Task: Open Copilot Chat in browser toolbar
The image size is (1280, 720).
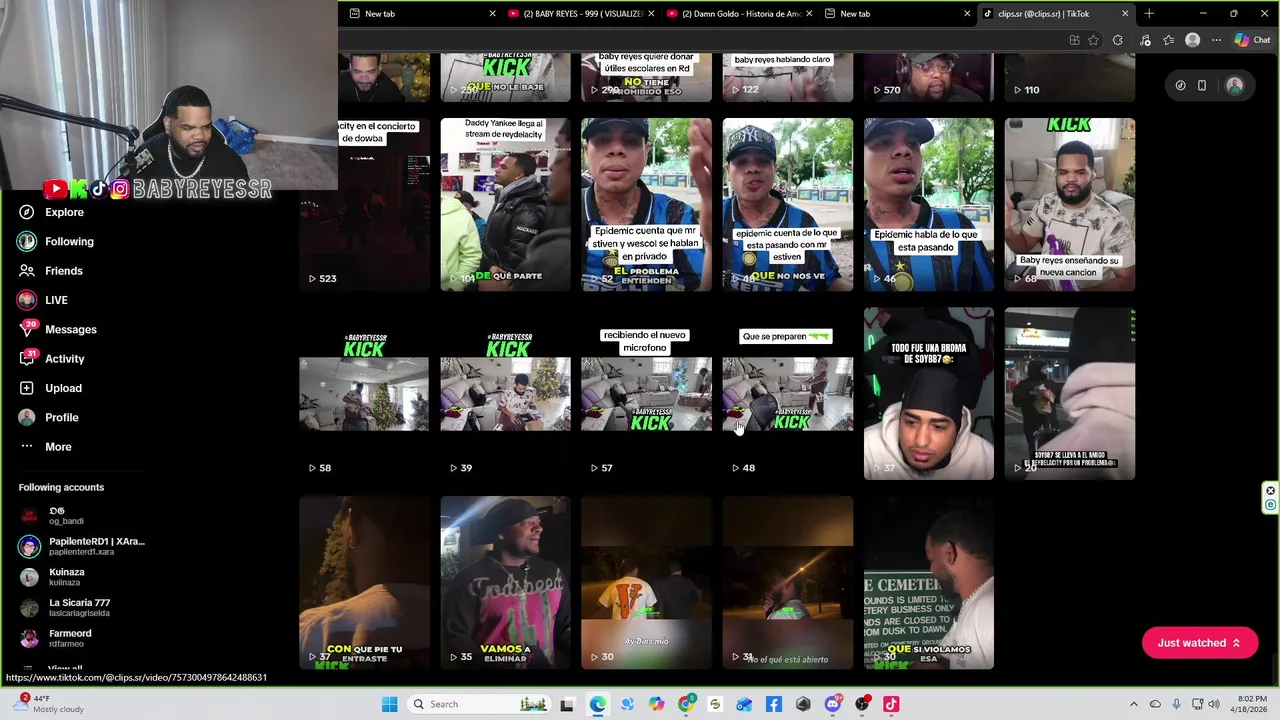Action: click(x=1251, y=40)
